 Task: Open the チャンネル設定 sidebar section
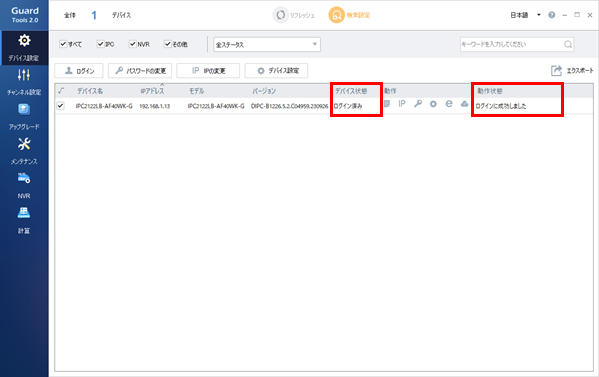pos(24,82)
